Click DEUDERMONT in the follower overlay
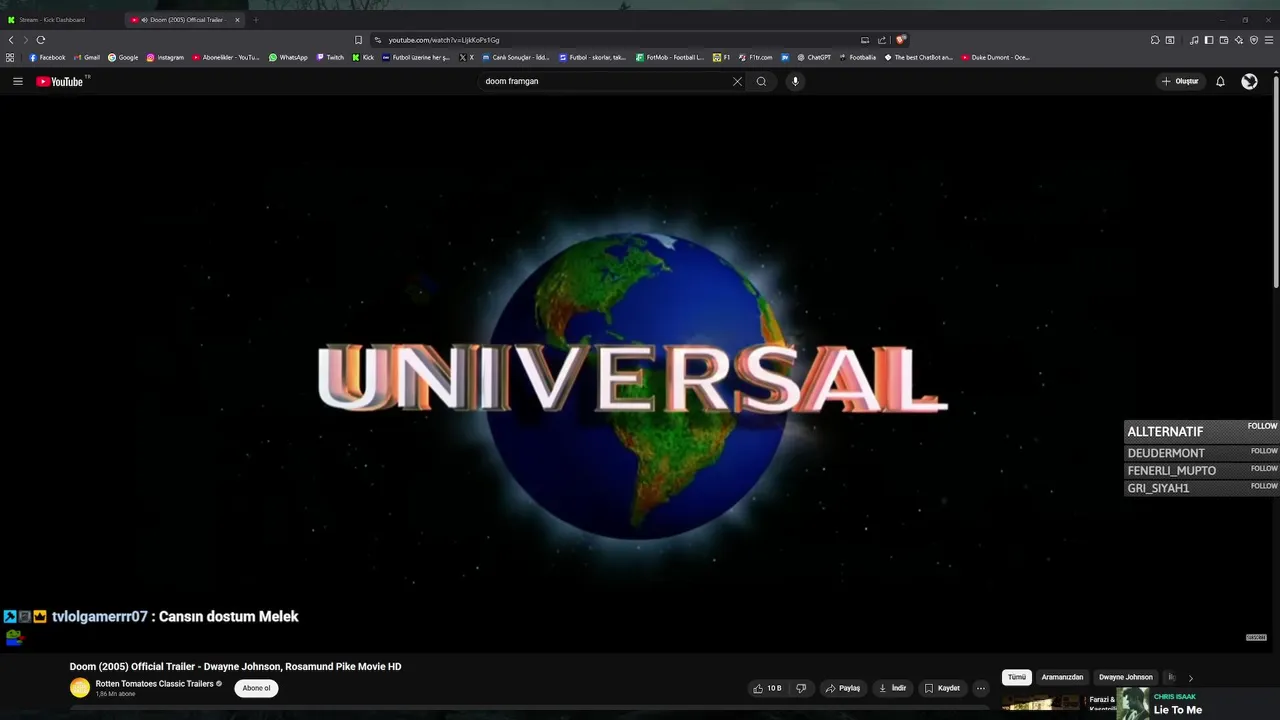 point(1166,453)
